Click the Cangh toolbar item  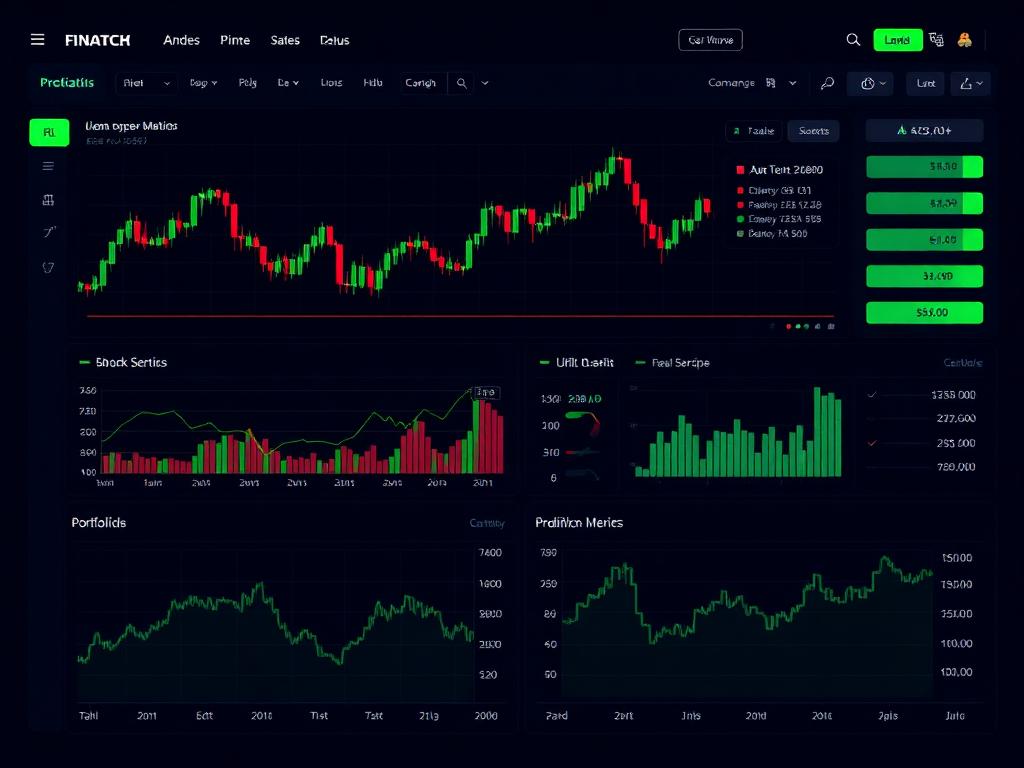point(420,83)
